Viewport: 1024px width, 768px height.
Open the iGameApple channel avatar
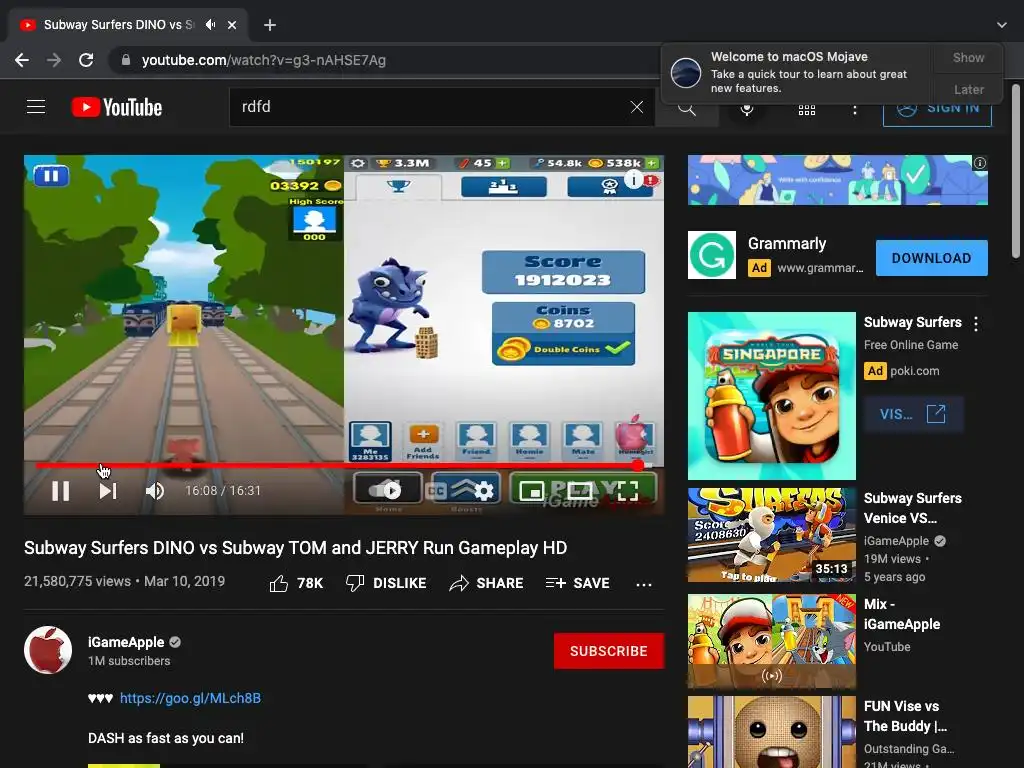(x=48, y=650)
